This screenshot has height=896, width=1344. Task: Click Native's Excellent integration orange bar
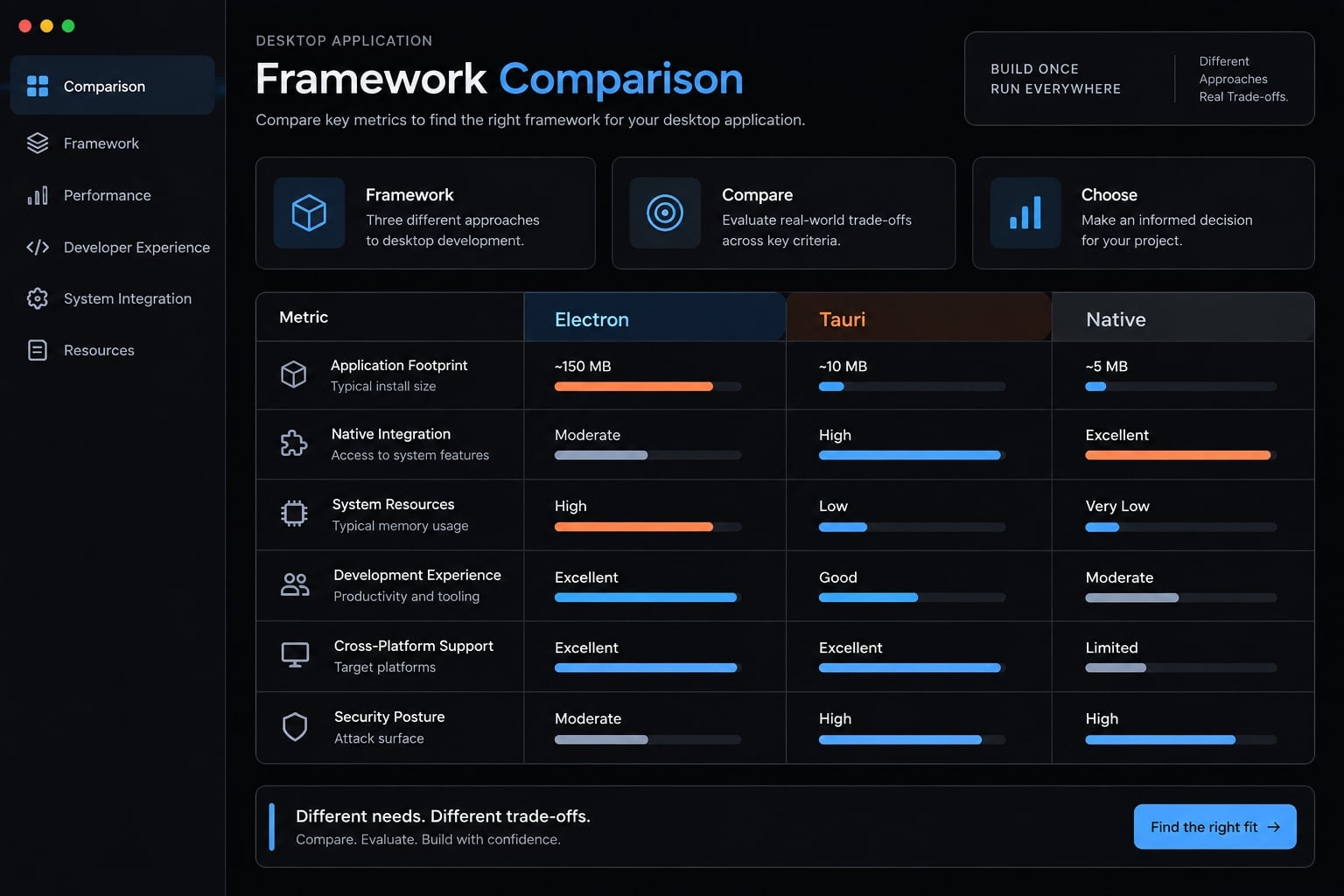[1180, 455]
